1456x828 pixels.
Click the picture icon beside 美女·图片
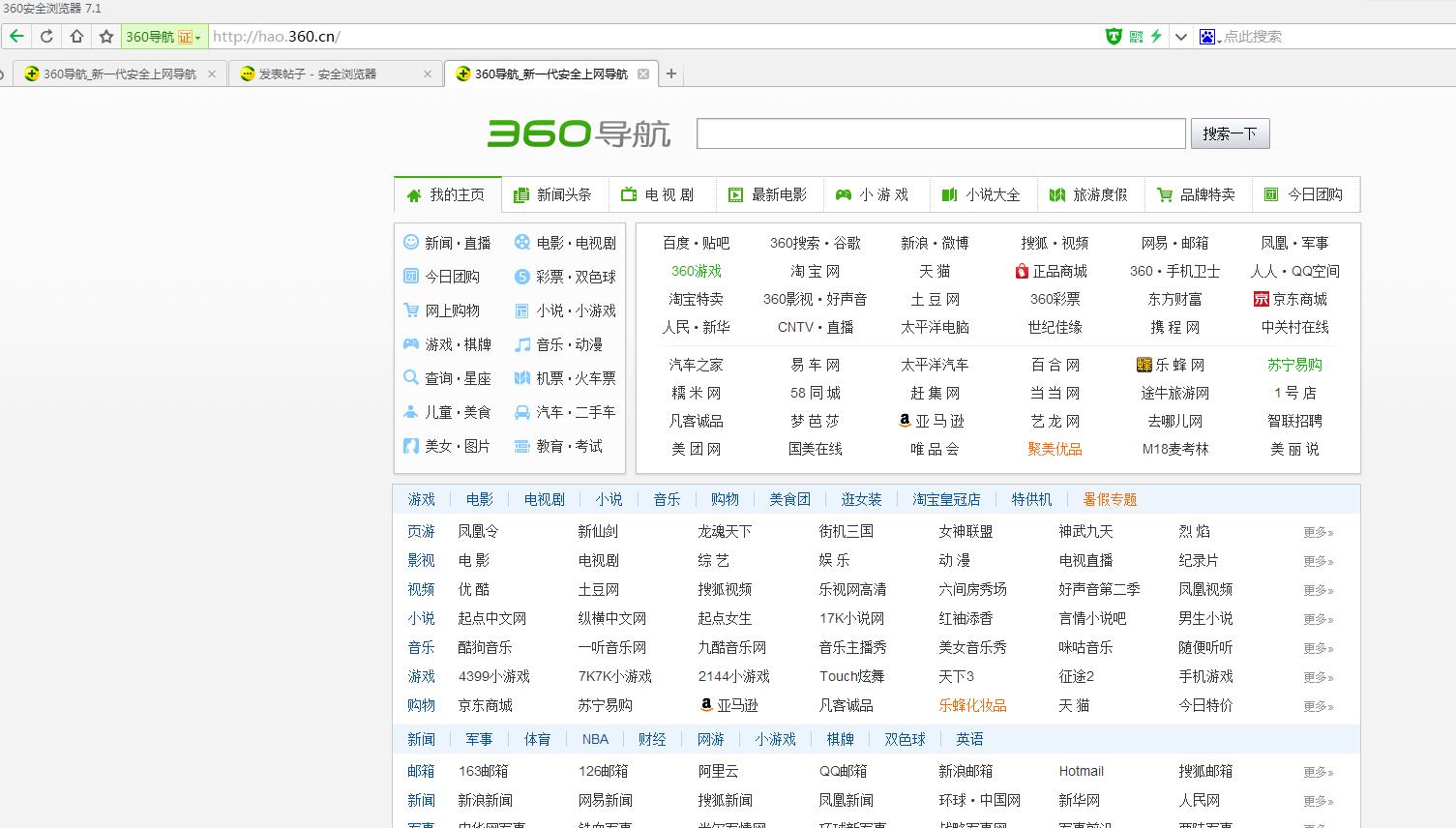(411, 446)
